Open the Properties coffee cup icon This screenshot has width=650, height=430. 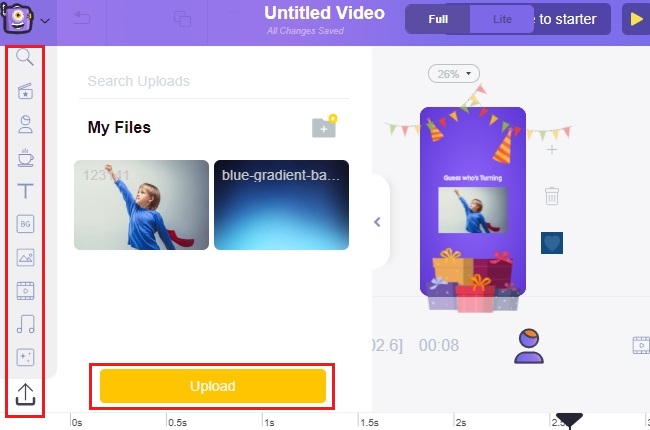tap(25, 158)
